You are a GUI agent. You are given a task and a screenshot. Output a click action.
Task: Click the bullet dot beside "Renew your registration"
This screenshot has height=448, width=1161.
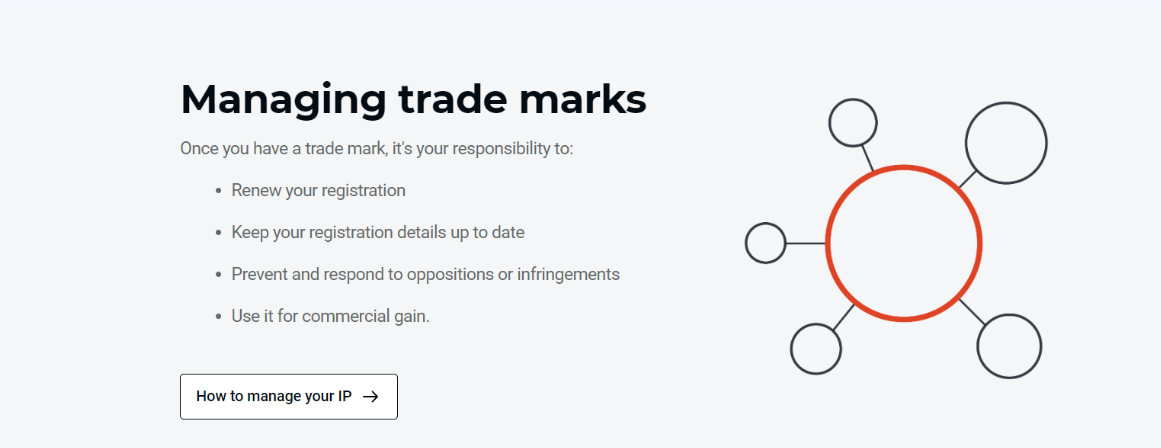click(x=218, y=190)
